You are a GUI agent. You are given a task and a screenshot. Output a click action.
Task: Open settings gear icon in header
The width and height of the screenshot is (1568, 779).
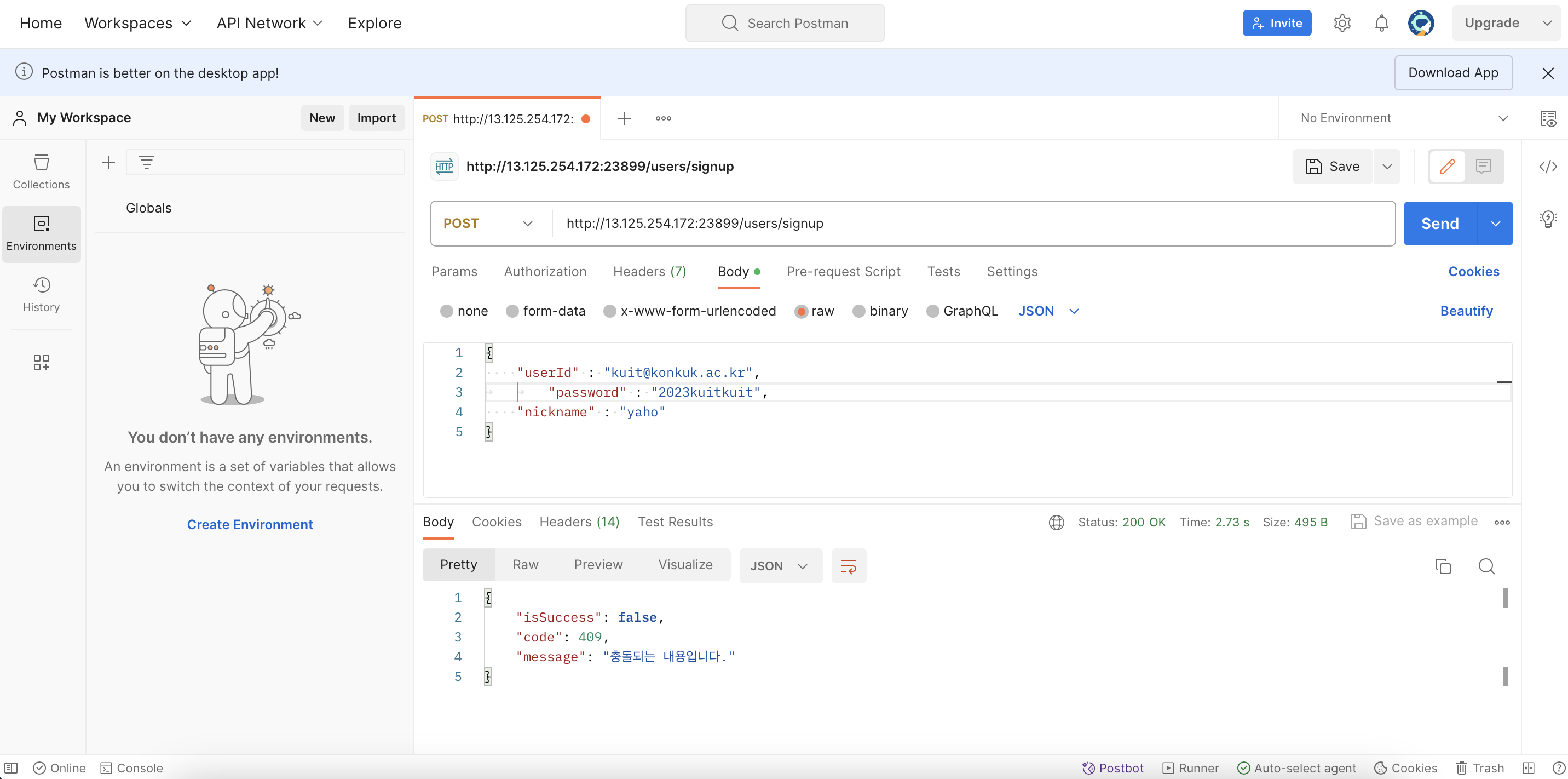[x=1341, y=23]
